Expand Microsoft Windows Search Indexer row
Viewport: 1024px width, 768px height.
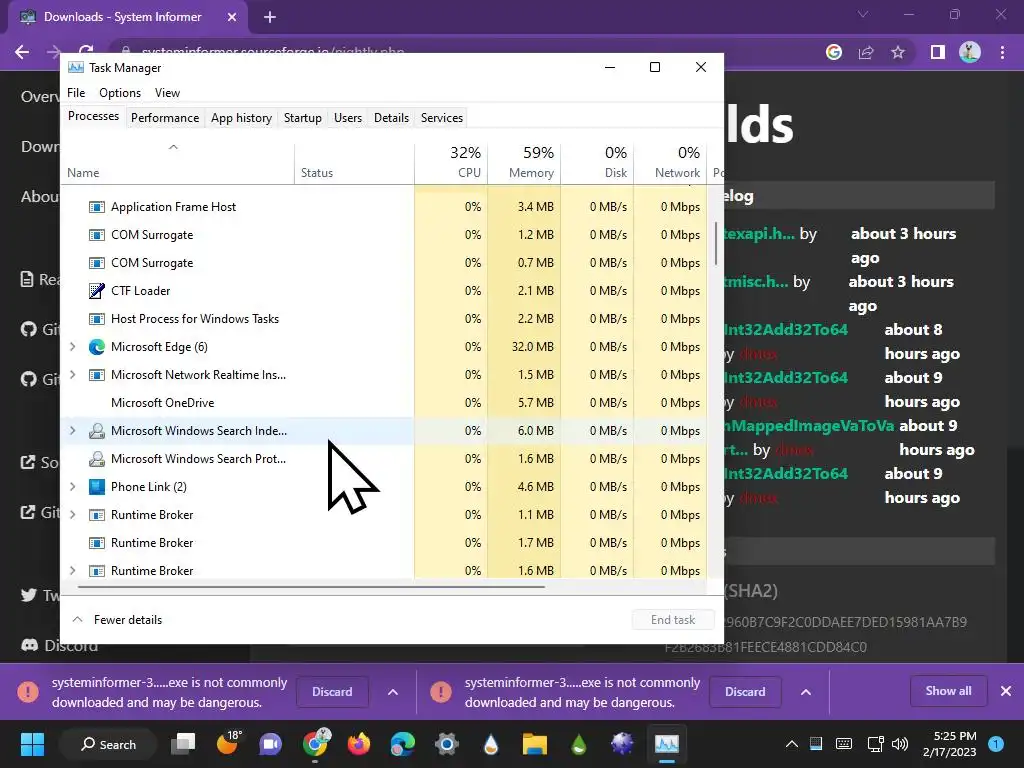coord(72,430)
